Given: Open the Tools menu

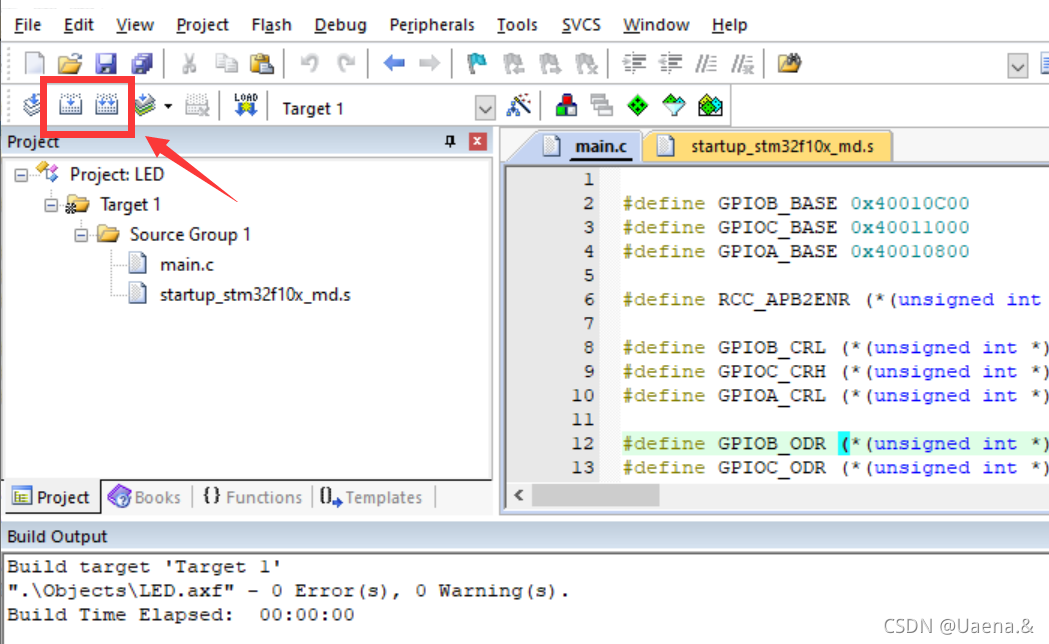Looking at the screenshot, I should 516,25.
